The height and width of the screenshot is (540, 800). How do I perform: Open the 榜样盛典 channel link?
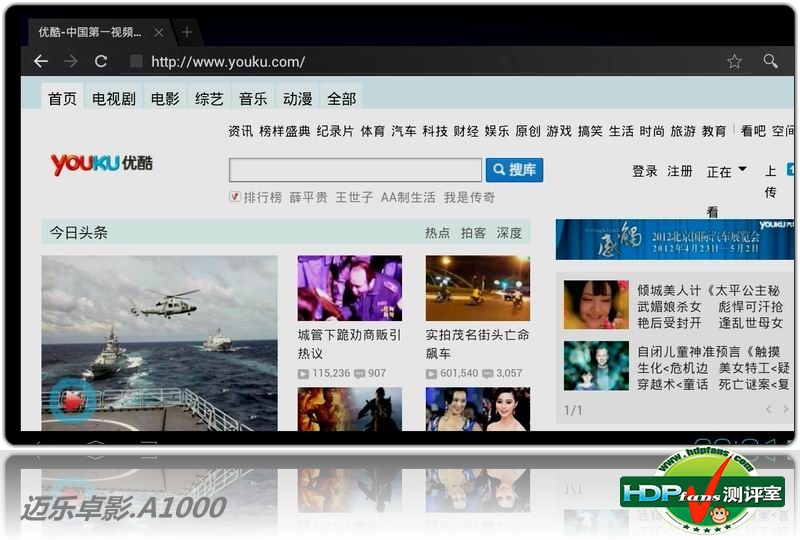(x=285, y=131)
